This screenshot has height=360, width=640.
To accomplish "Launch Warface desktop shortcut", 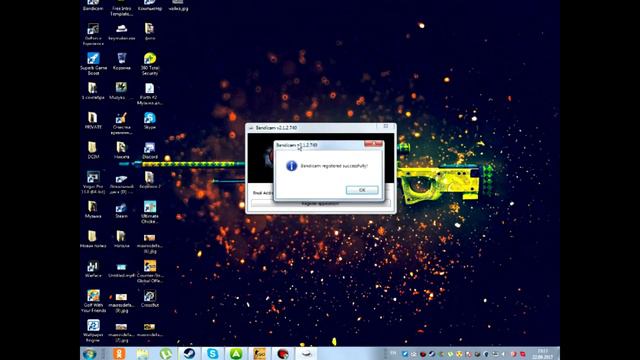I will click(x=93, y=268).
